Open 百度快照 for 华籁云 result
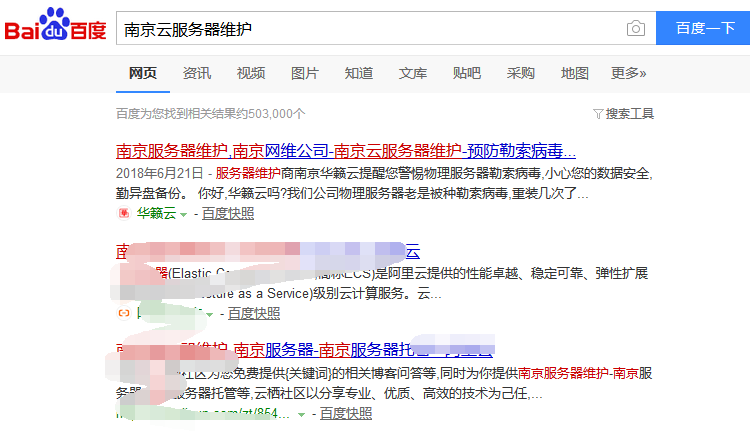Viewport: 750px width, 432px height. click(228, 213)
